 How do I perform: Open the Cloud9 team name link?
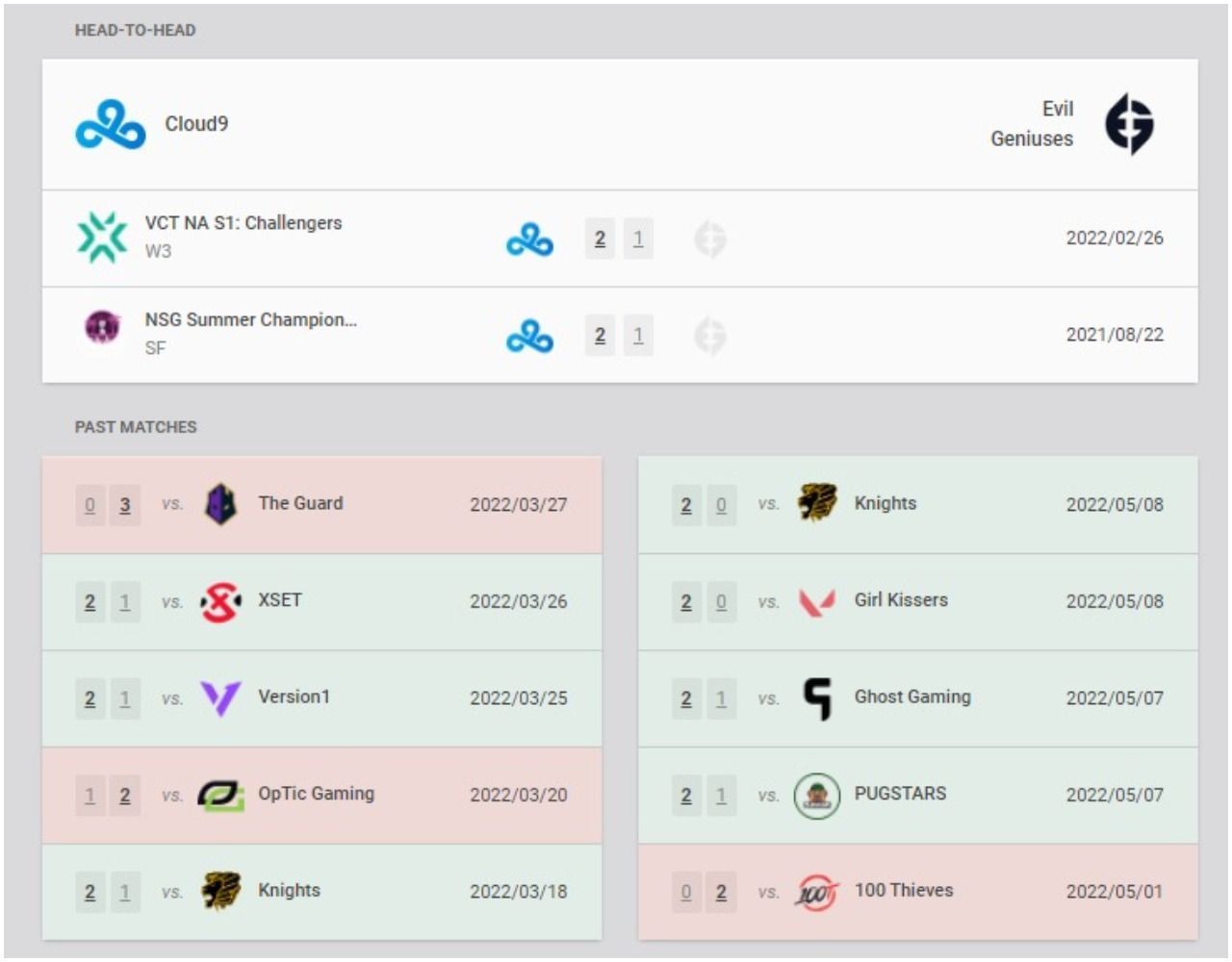coord(195,123)
